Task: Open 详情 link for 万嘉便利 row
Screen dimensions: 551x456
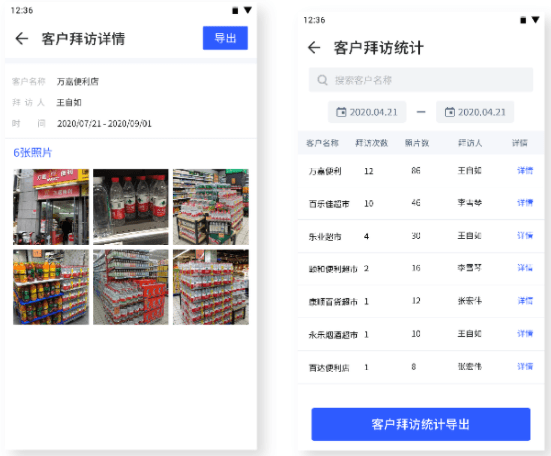Action: [525, 171]
